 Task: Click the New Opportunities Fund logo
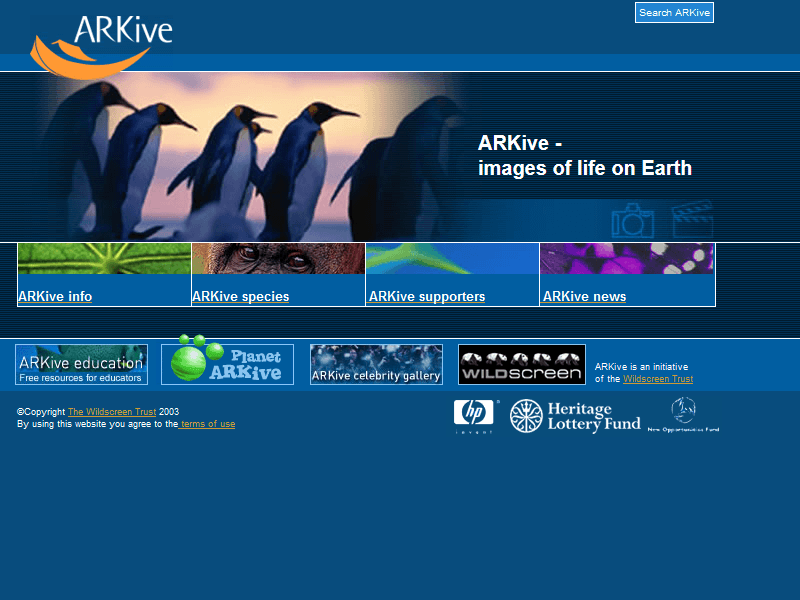[x=683, y=415]
